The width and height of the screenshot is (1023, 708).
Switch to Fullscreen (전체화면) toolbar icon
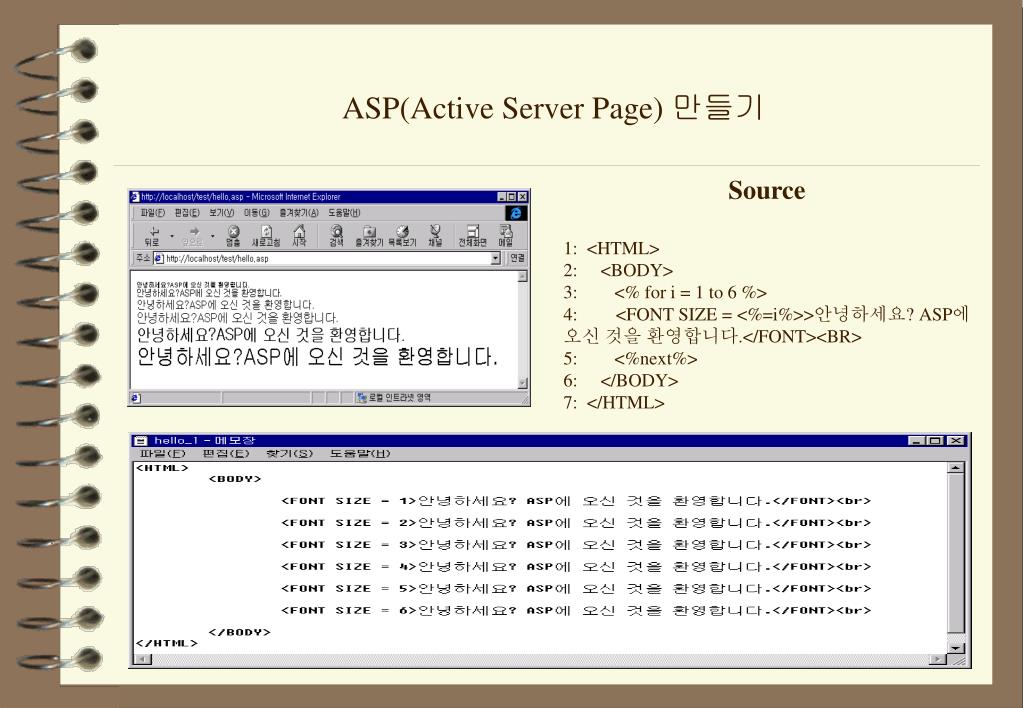(x=472, y=236)
